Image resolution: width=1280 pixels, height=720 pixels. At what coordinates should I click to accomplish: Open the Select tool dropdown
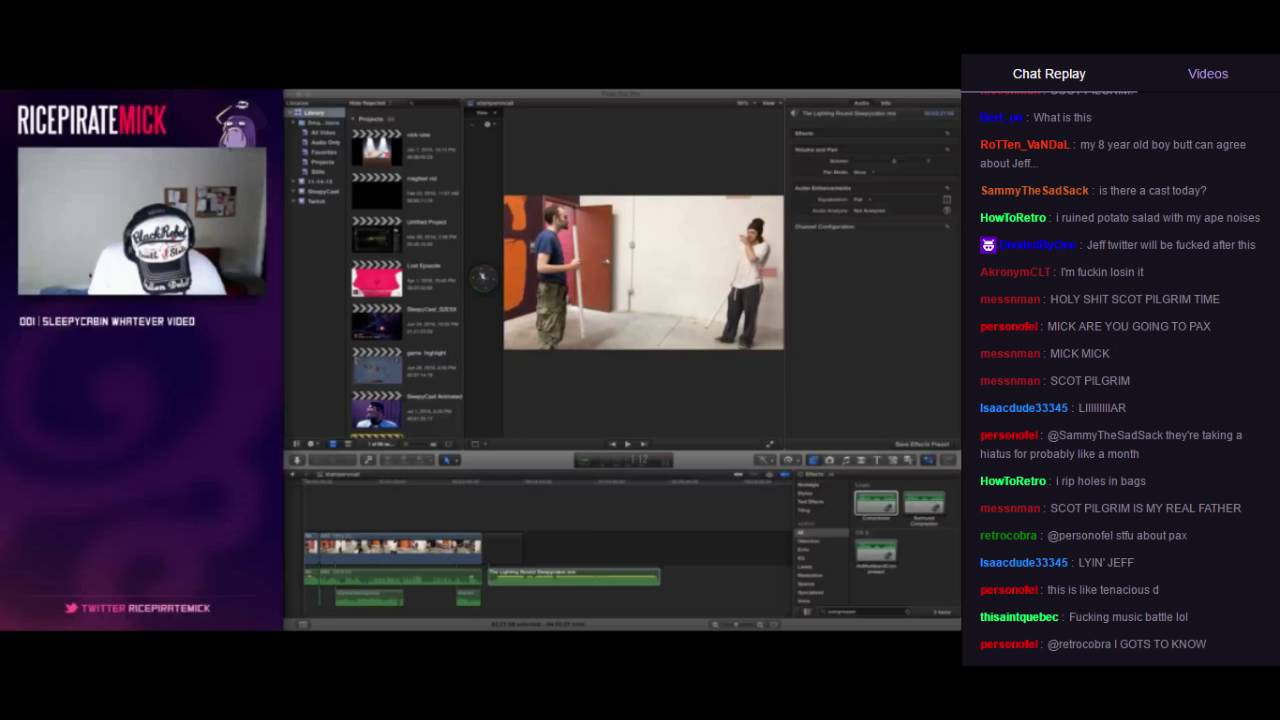450,460
